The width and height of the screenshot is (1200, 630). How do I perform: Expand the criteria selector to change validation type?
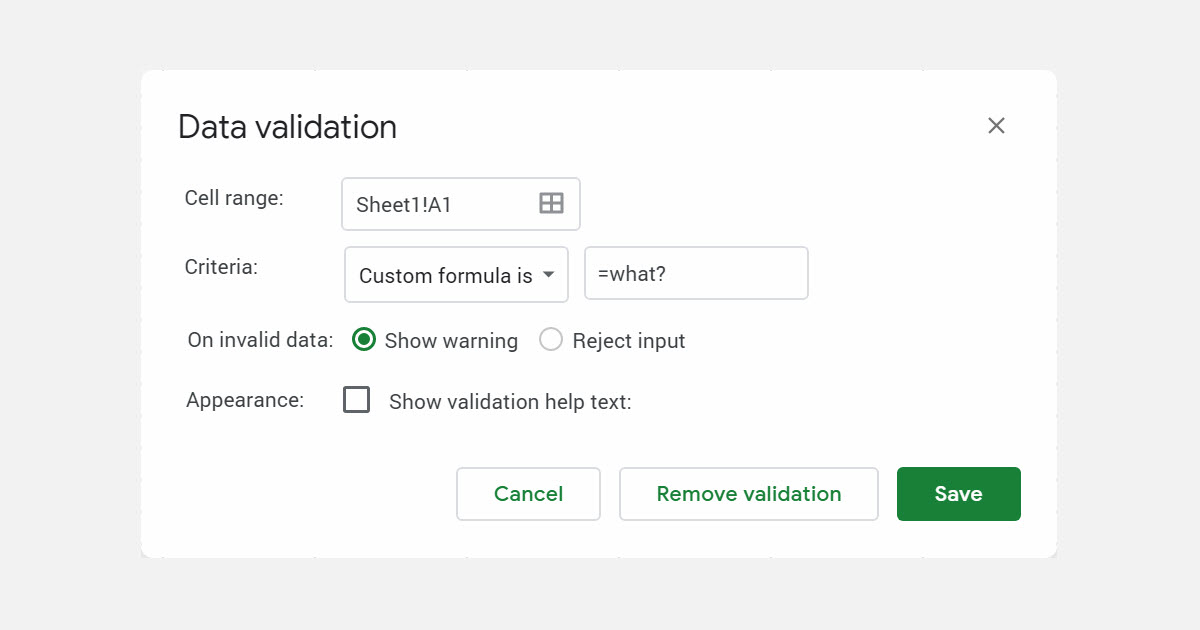tap(455, 274)
